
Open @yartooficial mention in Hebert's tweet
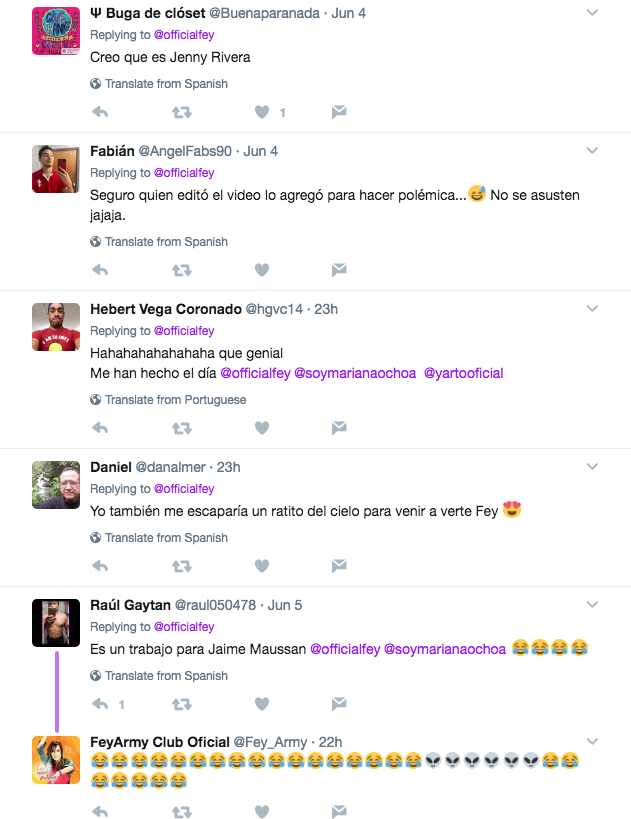click(463, 373)
